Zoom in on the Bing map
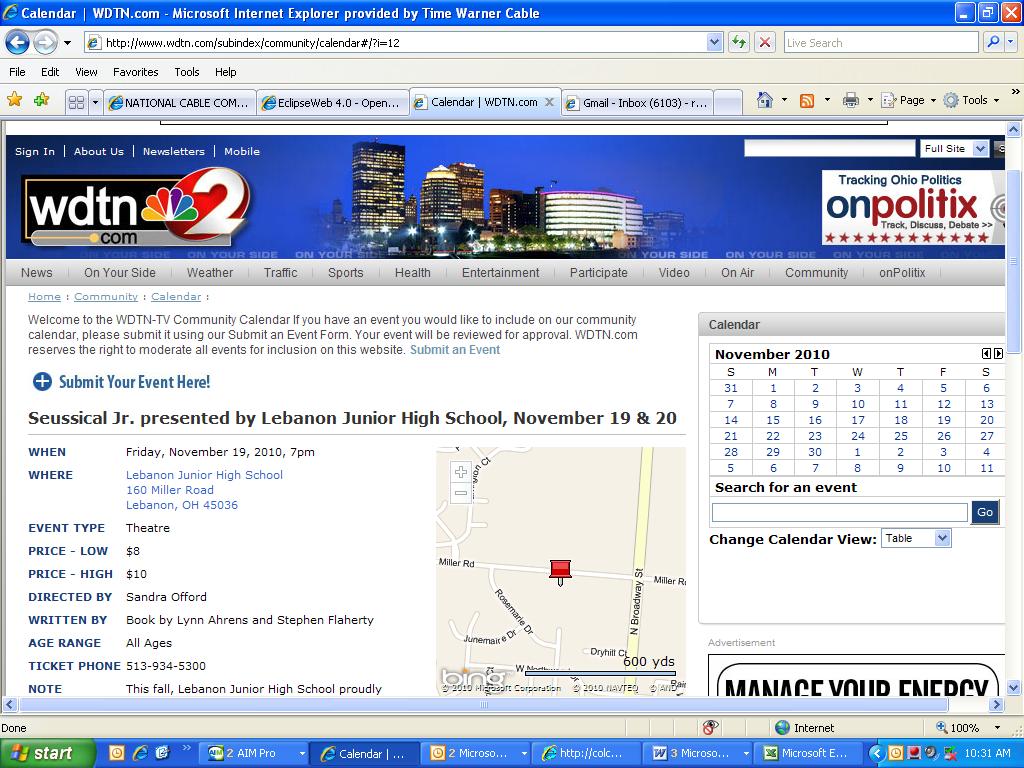The width and height of the screenshot is (1024, 768). click(x=460, y=472)
